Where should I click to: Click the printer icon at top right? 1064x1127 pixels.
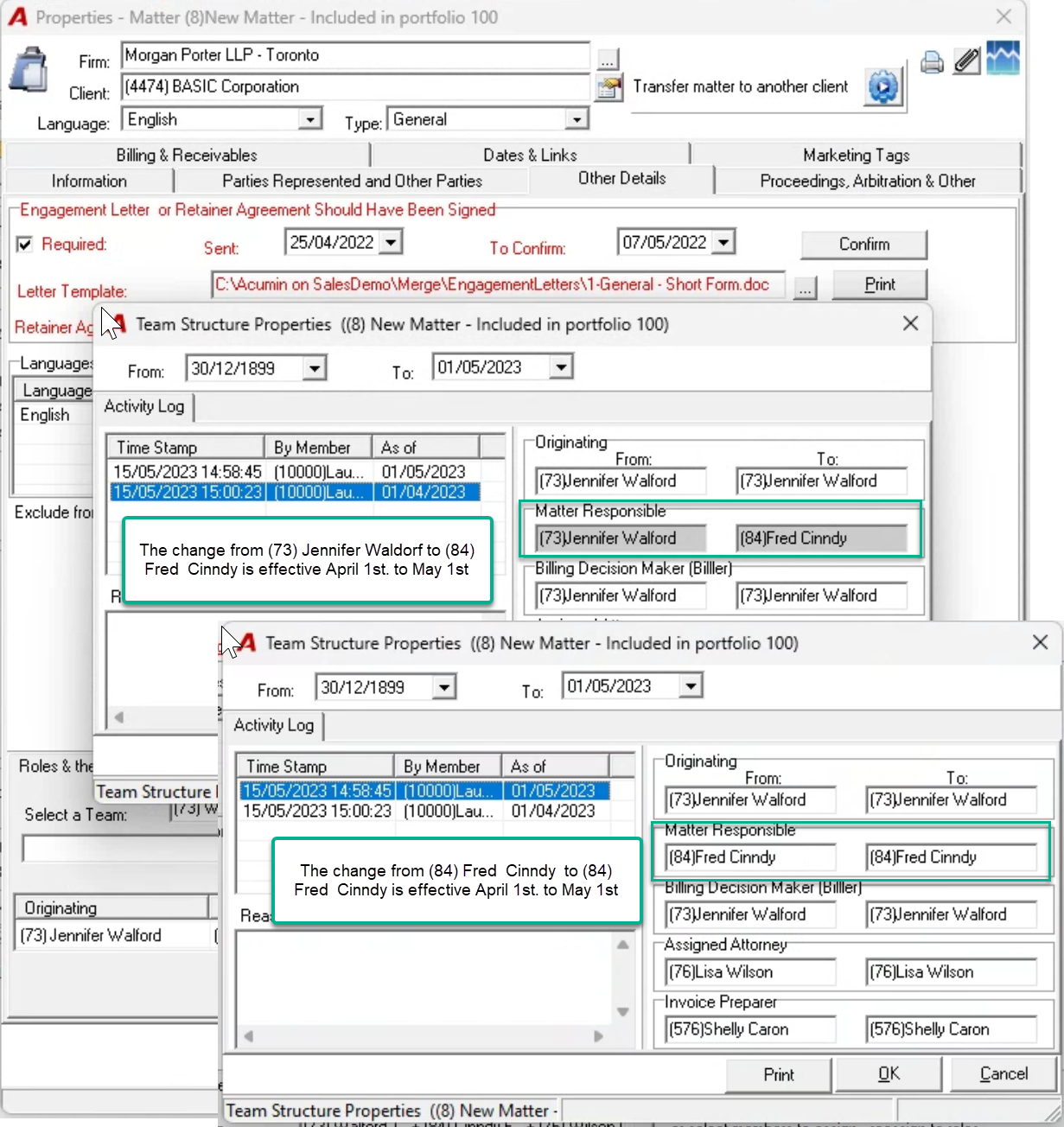932,62
